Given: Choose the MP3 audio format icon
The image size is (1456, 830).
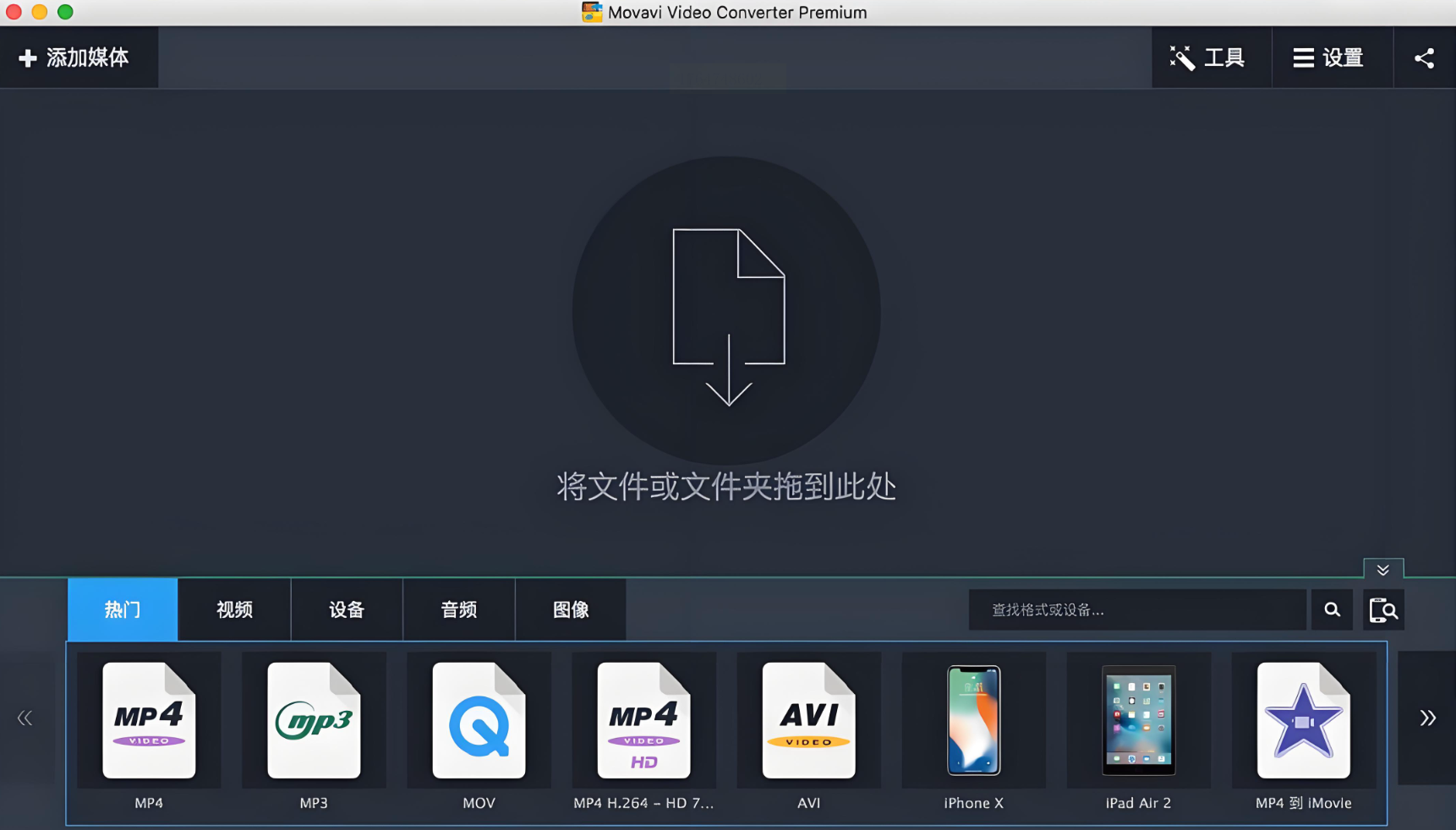Looking at the screenshot, I should (x=314, y=720).
